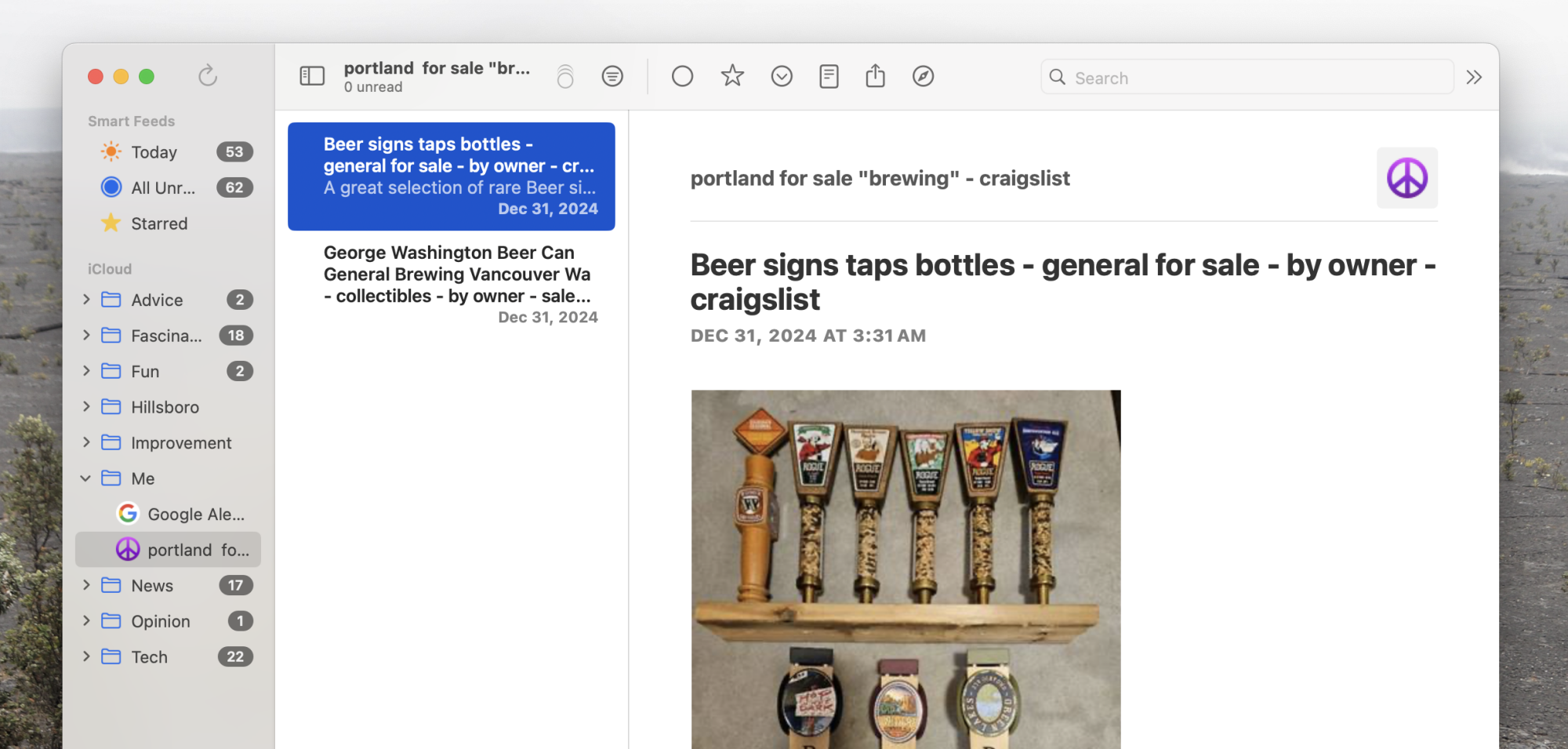Open George Washington Beer Can article
The width and height of the screenshot is (1568, 749).
click(x=452, y=284)
